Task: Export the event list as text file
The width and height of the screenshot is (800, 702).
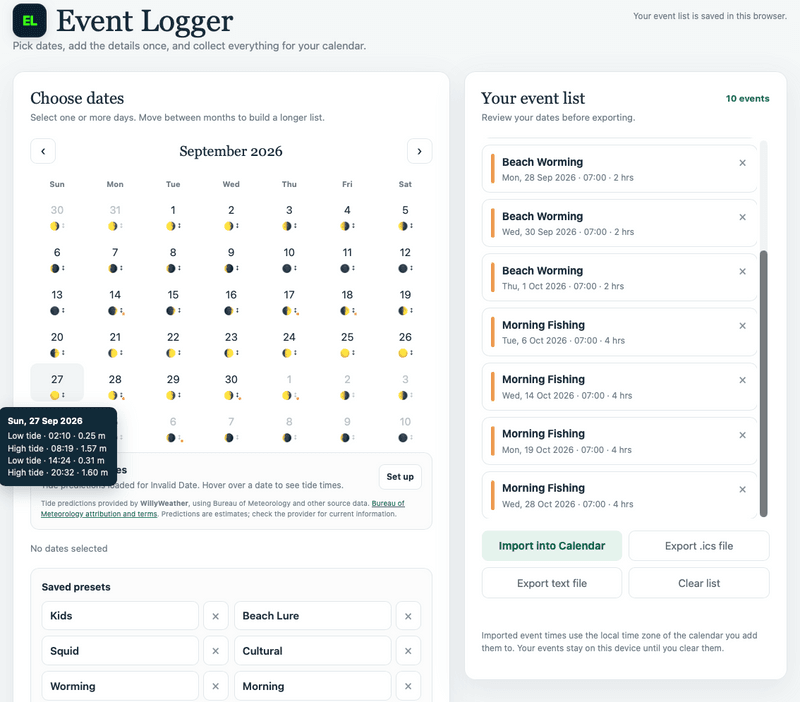Action: point(552,583)
